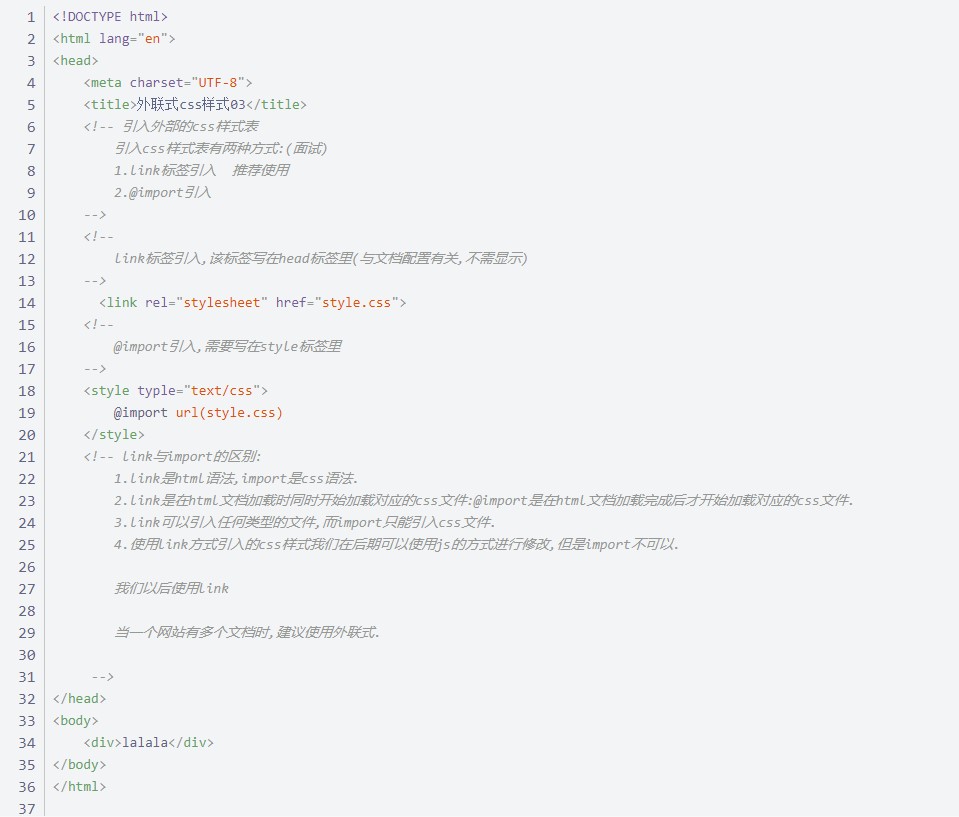
Task: Click the closing html tag
Action: click(79, 786)
